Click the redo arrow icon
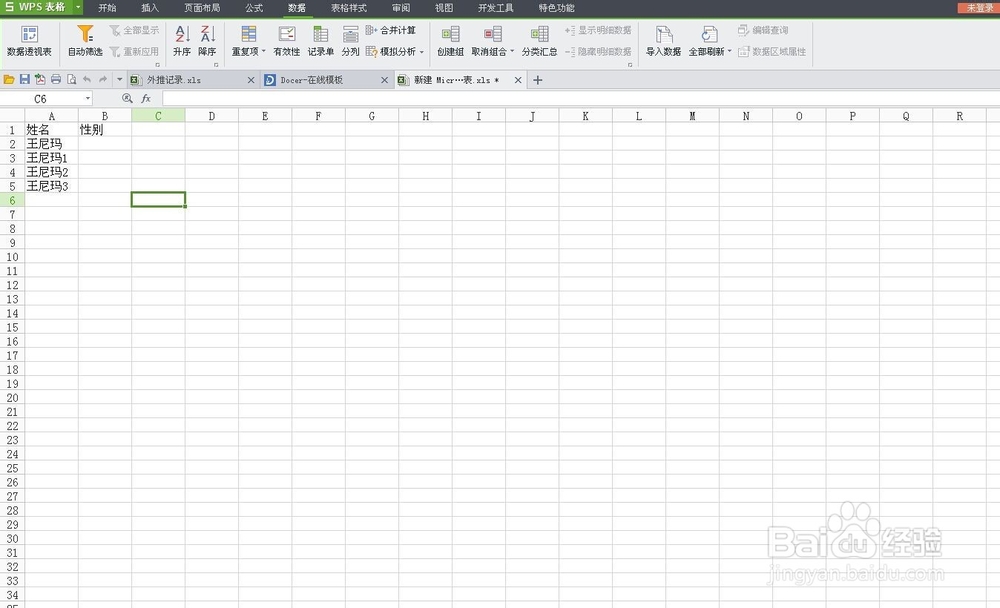Viewport: 1000px width, 608px height. pos(103,80)
